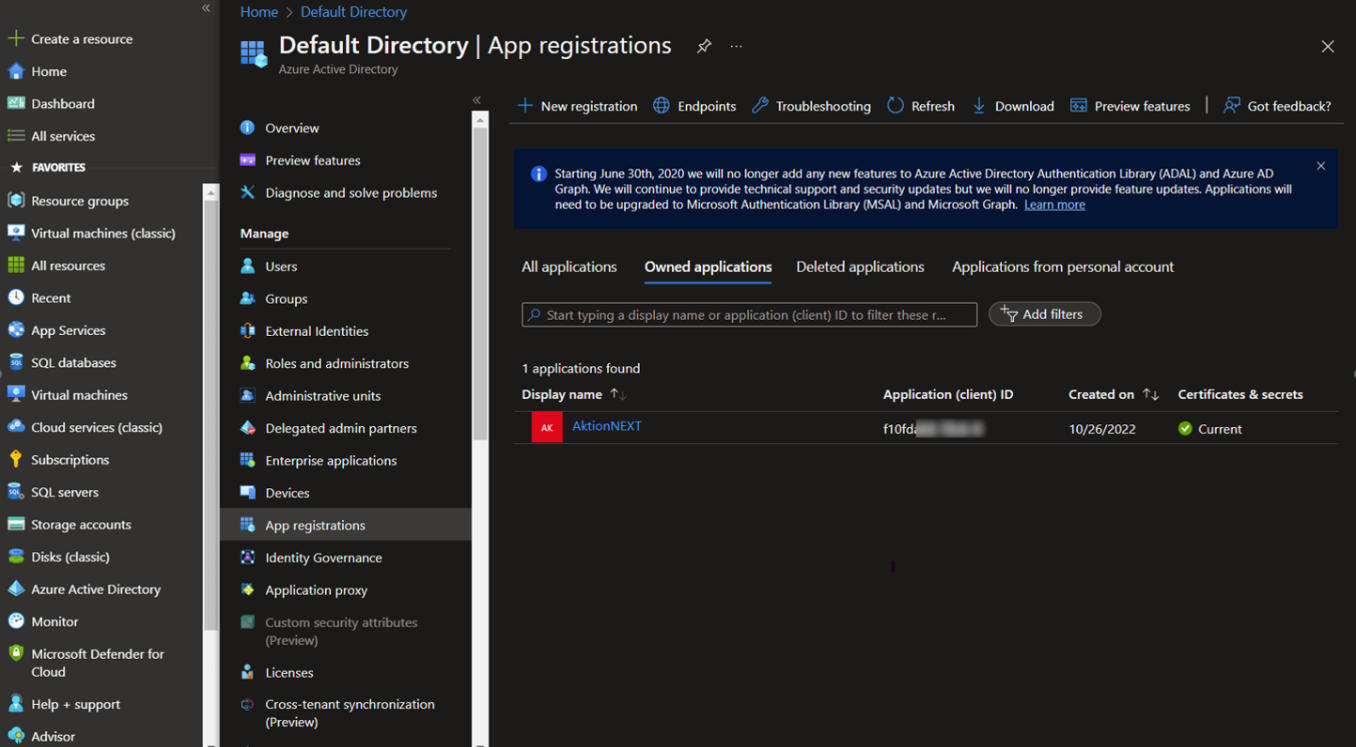Click the AK AktionNEXT app tile
Viewport: 1356px width, 747px height.
547,427
